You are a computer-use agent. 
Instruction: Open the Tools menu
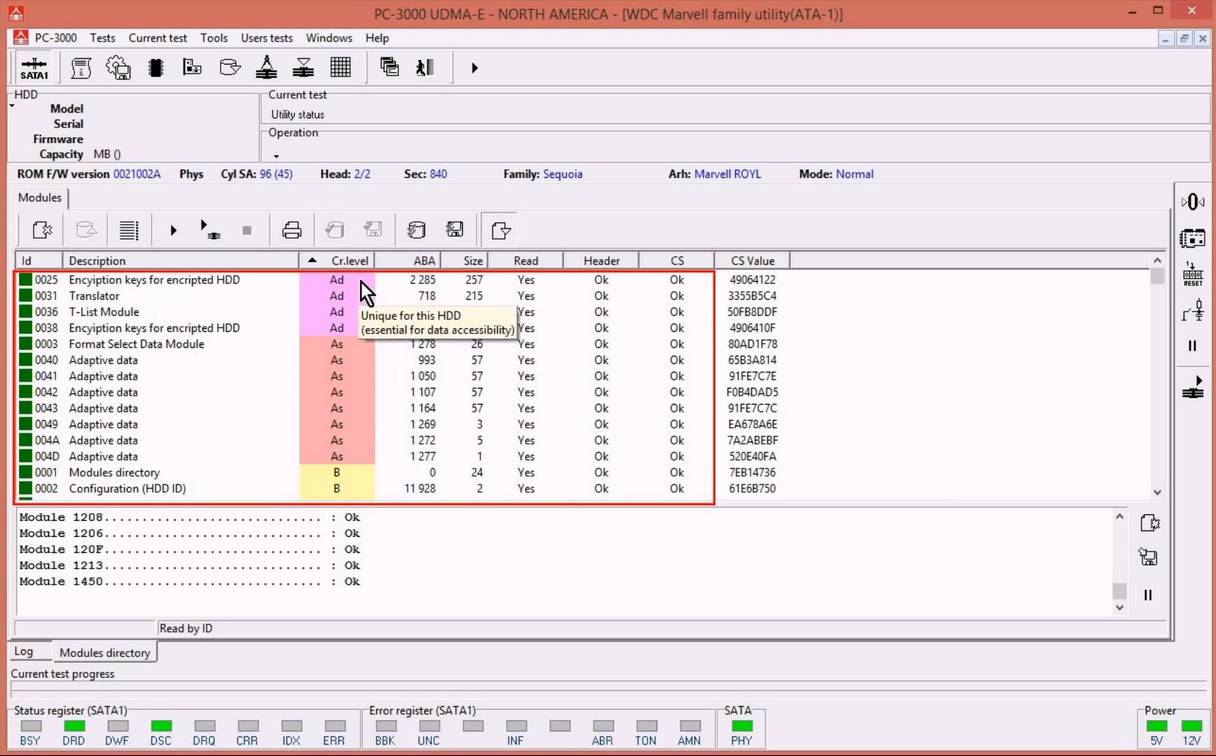coord(214,38)
